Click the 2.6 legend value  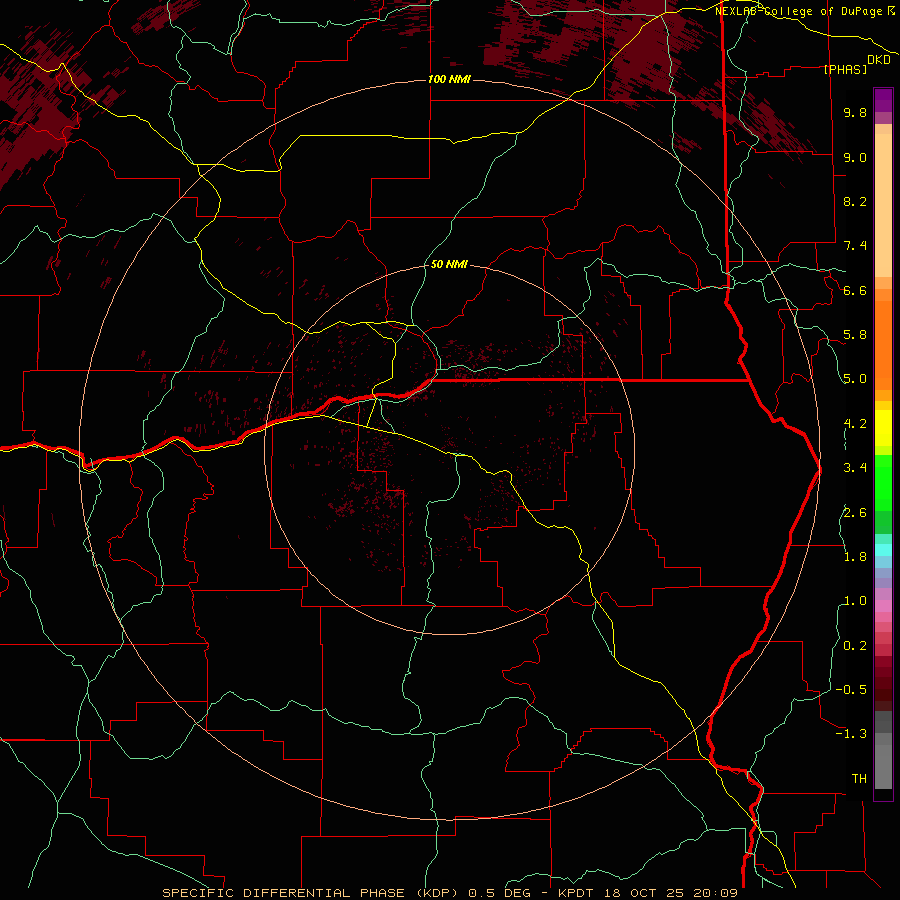click(x=855, y=513)
